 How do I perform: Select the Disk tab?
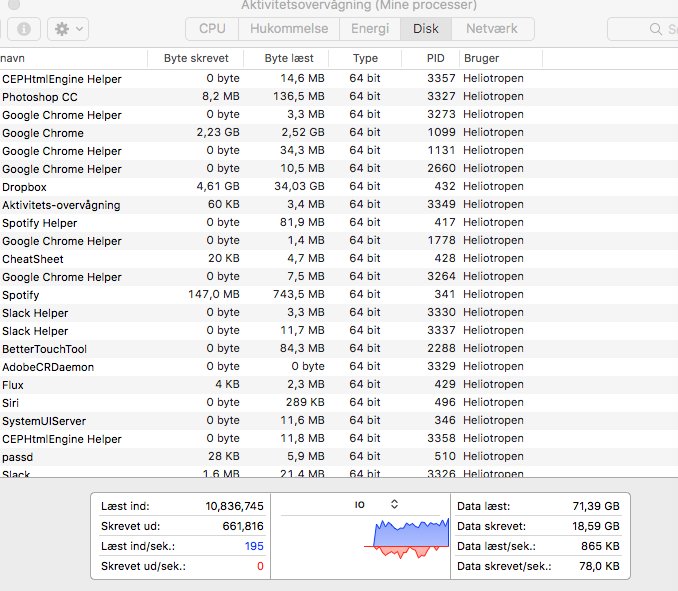pos(426,29)
